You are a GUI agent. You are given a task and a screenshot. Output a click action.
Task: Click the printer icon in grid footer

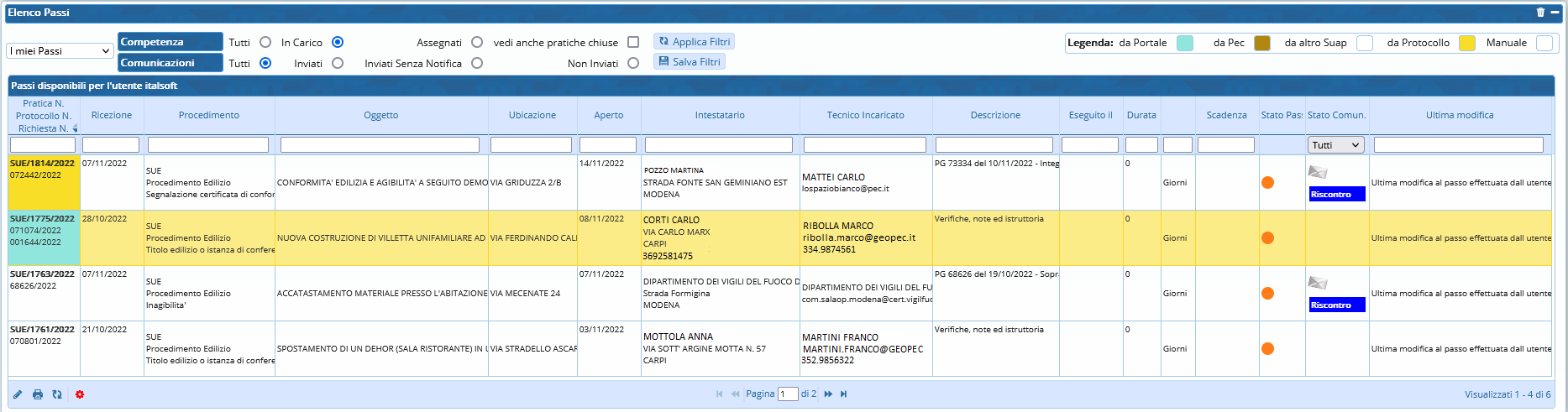tap(38, 394)
